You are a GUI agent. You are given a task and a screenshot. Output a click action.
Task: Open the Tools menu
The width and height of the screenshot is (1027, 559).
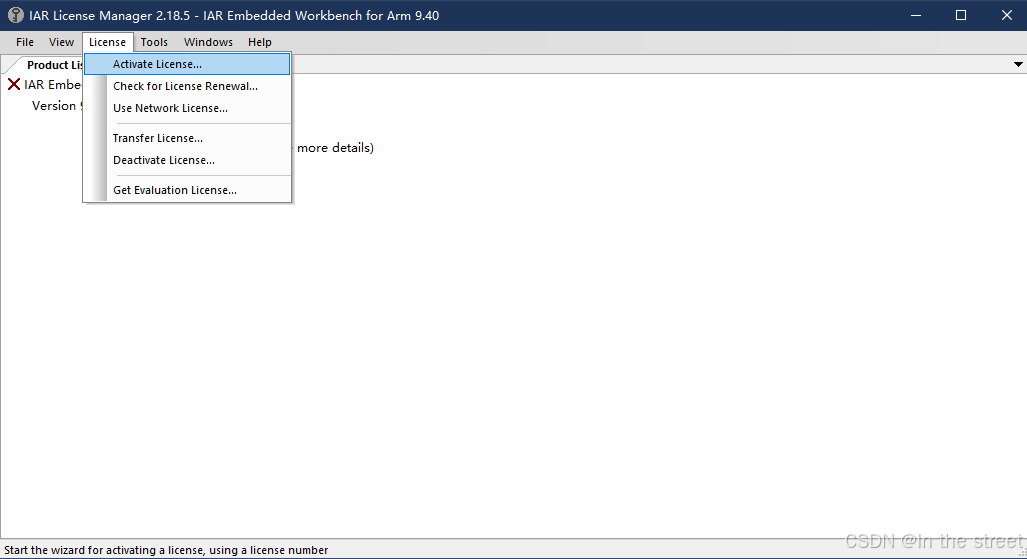point(154,42)
